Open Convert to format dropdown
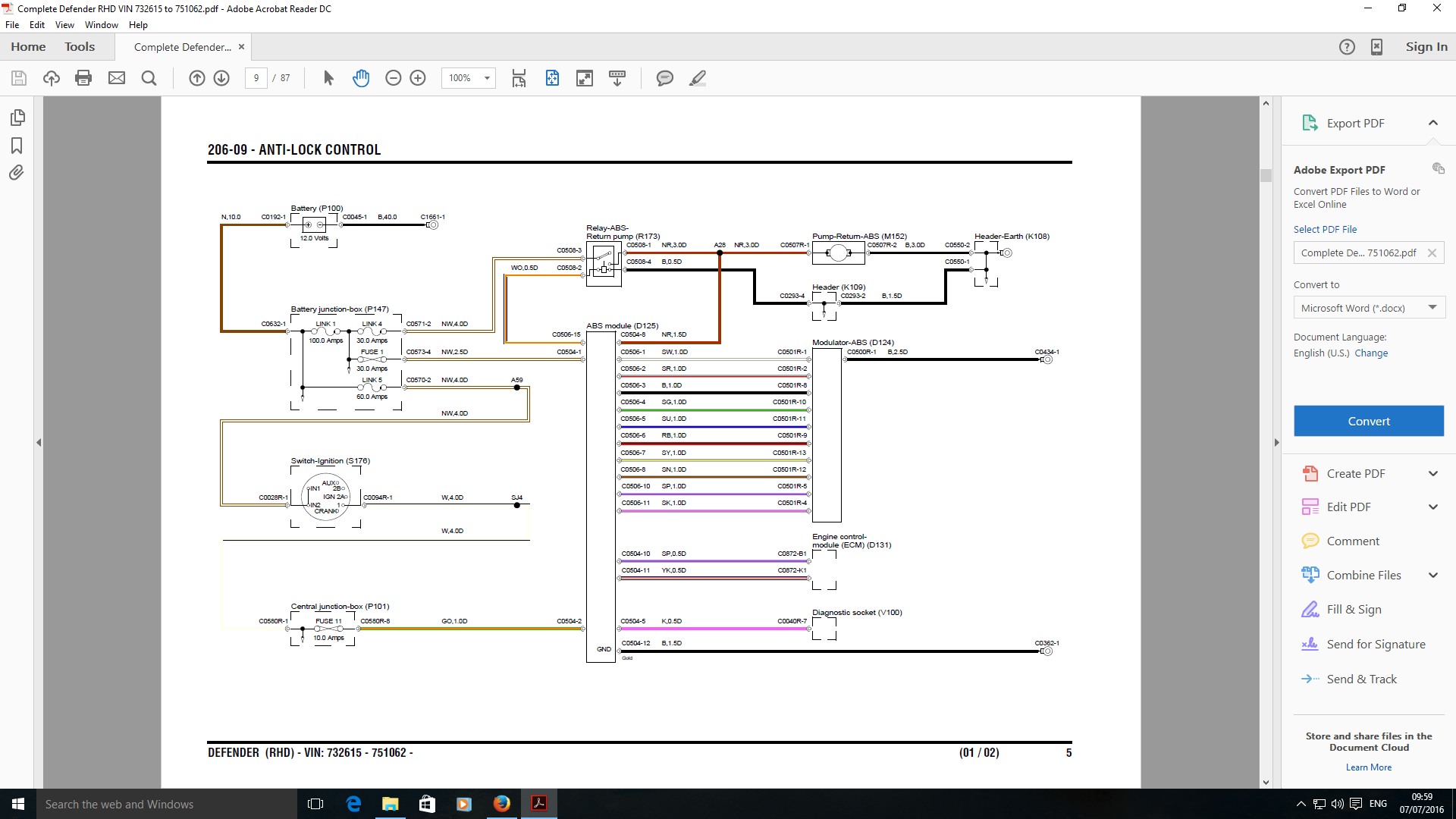The height and width of the screenshot is (819, 1456). point(1369,308)
